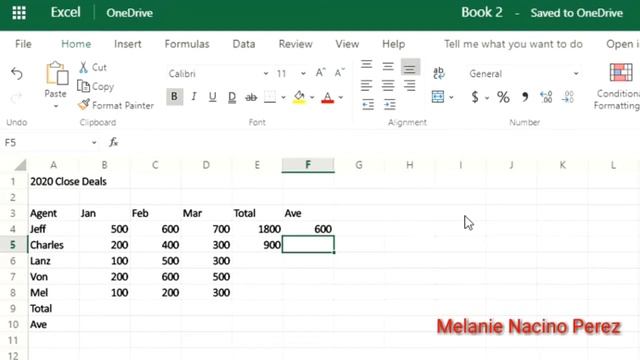Switch to the Insert tab
Screen dimensions: 640x360
point(128,44)
